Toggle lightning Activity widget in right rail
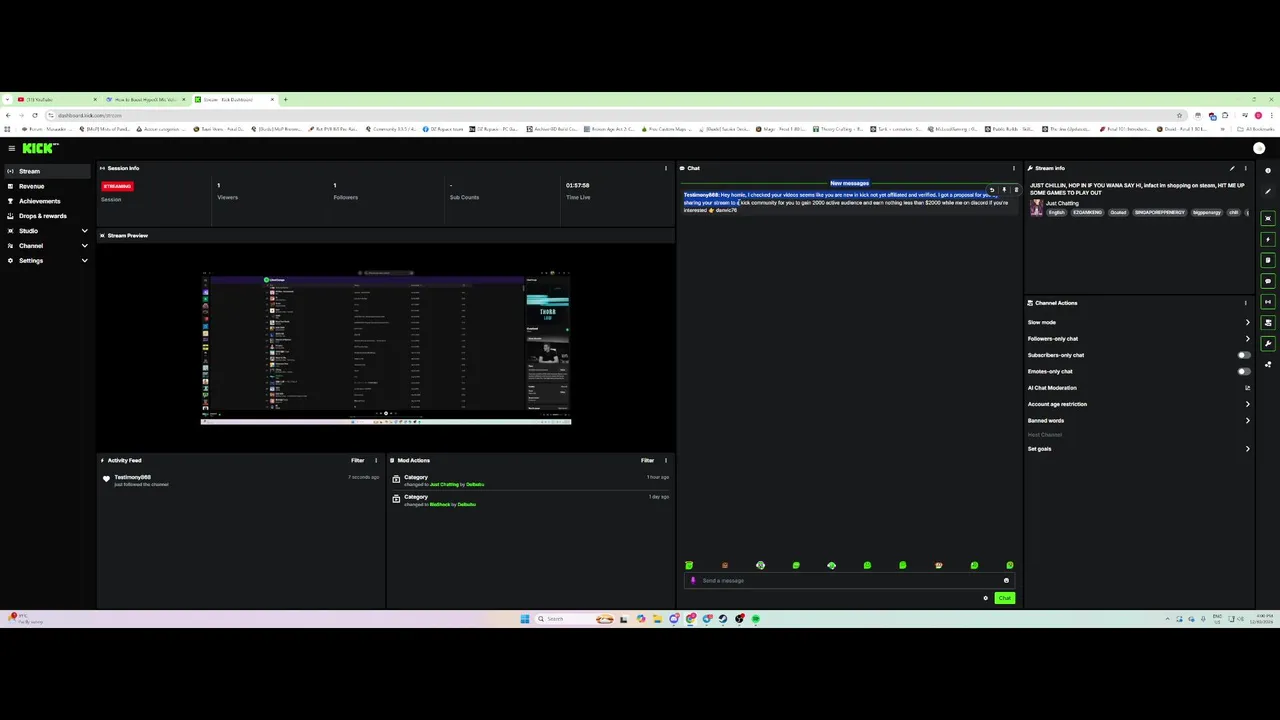This screenshot has width=1280, height=720. click(1268, 239)
